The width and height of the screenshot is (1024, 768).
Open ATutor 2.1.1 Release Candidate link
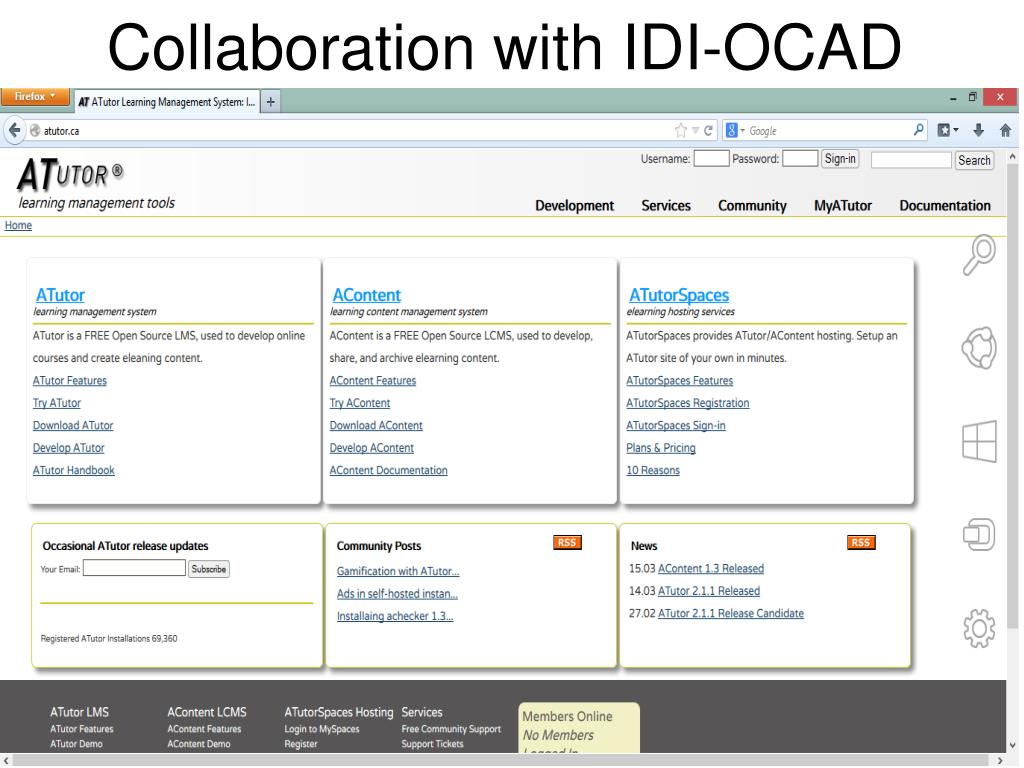point(731,613)
